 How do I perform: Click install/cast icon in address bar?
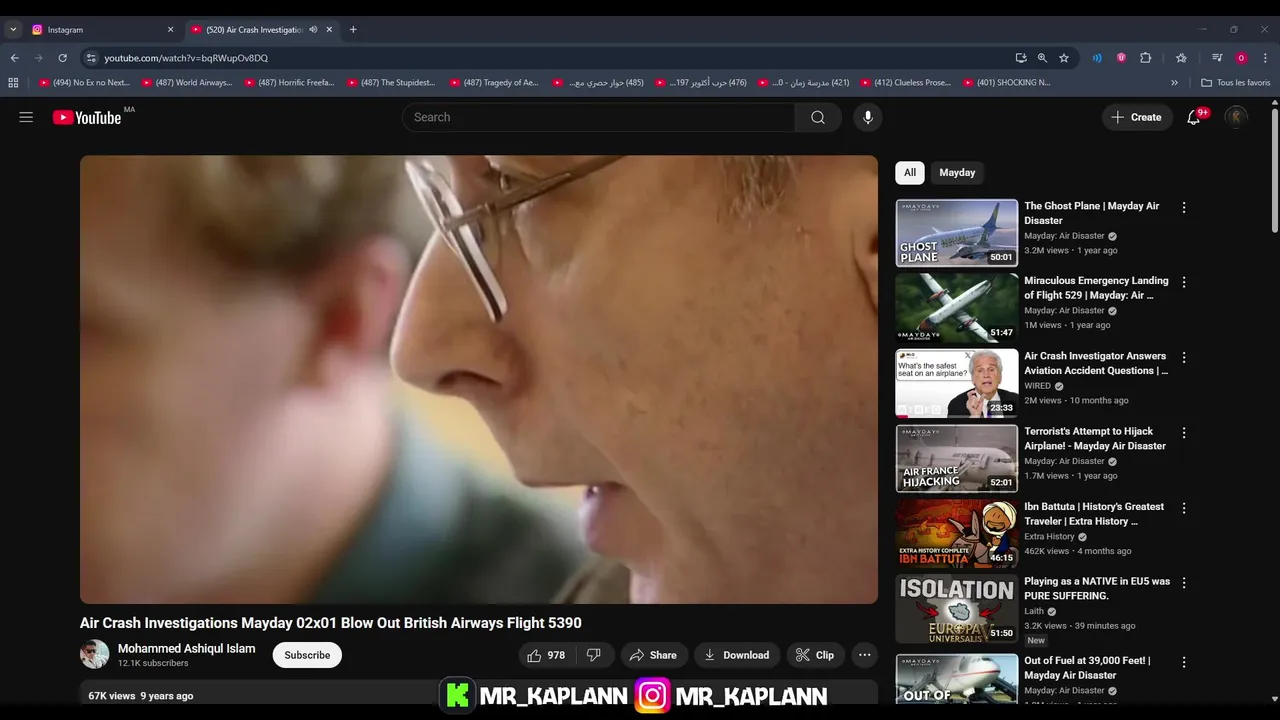pyautogui.click(x=1020, y=58)
